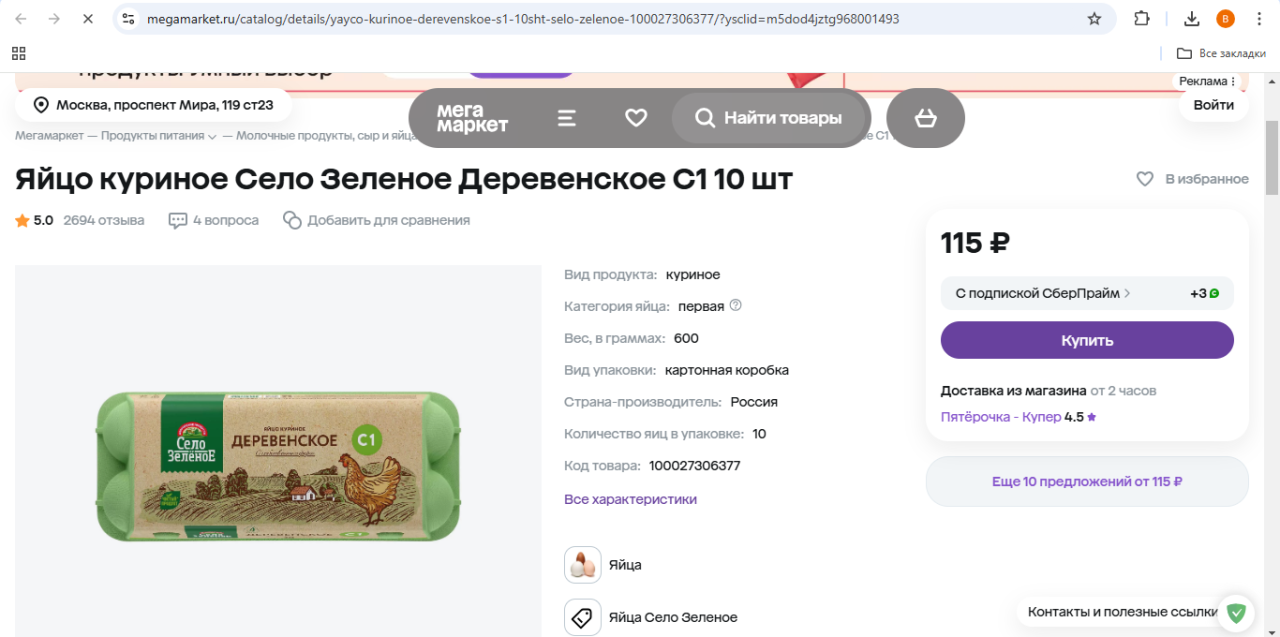Open the catalog hamburger menu
This screenshot has height=637, width=1280.
[566, 118]
